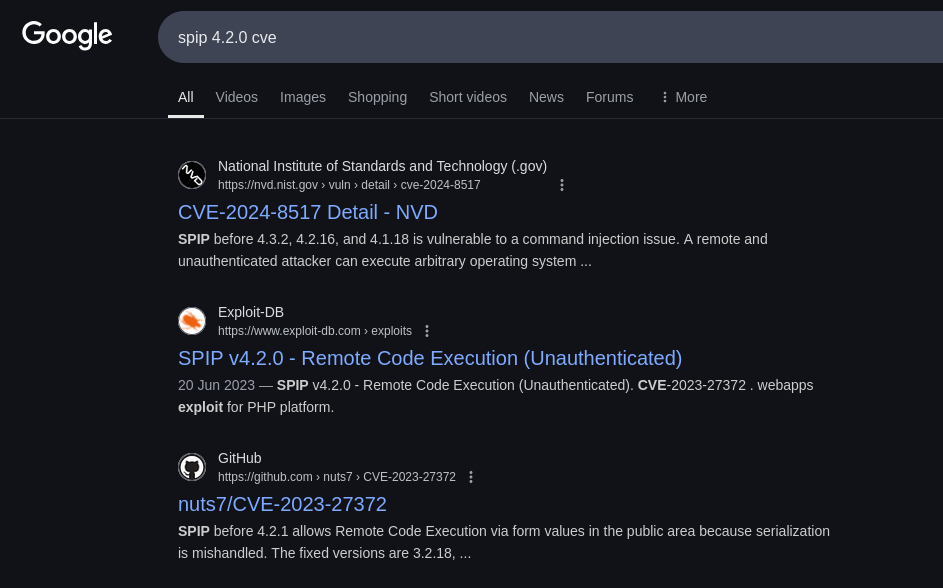Click the Exploit-DB site favicon
The height and width of the screenshot is (588, 943).
point(192,321)
